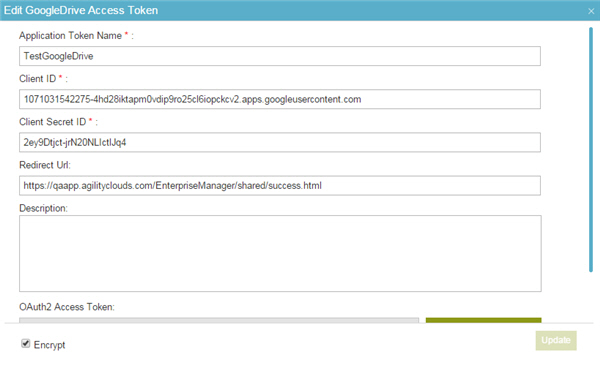Click the 'Redirect Url:' label
Viewport: 600px width, 365px height.
point(45,165)
